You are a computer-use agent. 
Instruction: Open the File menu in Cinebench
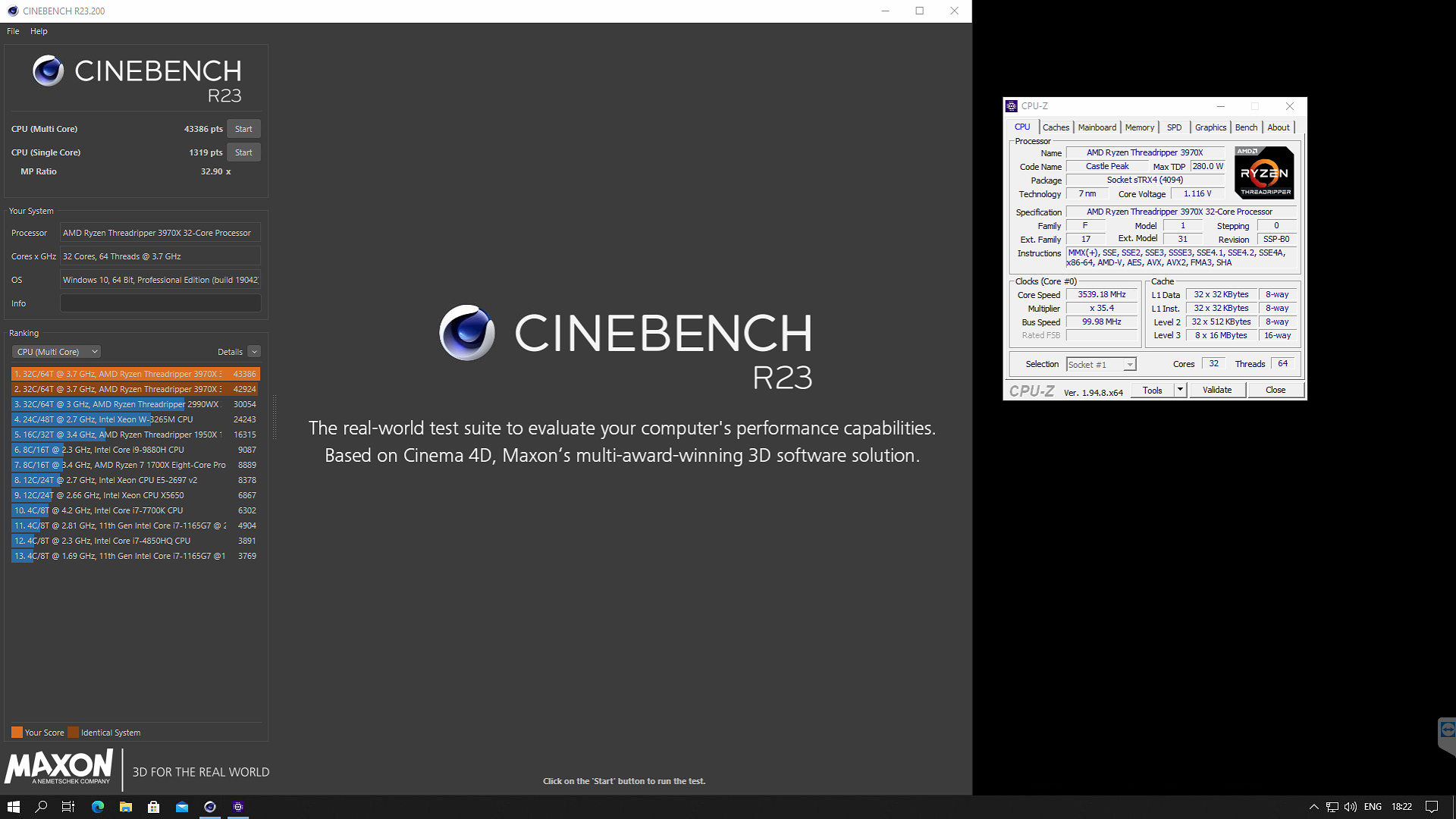[x=13, y=31]
